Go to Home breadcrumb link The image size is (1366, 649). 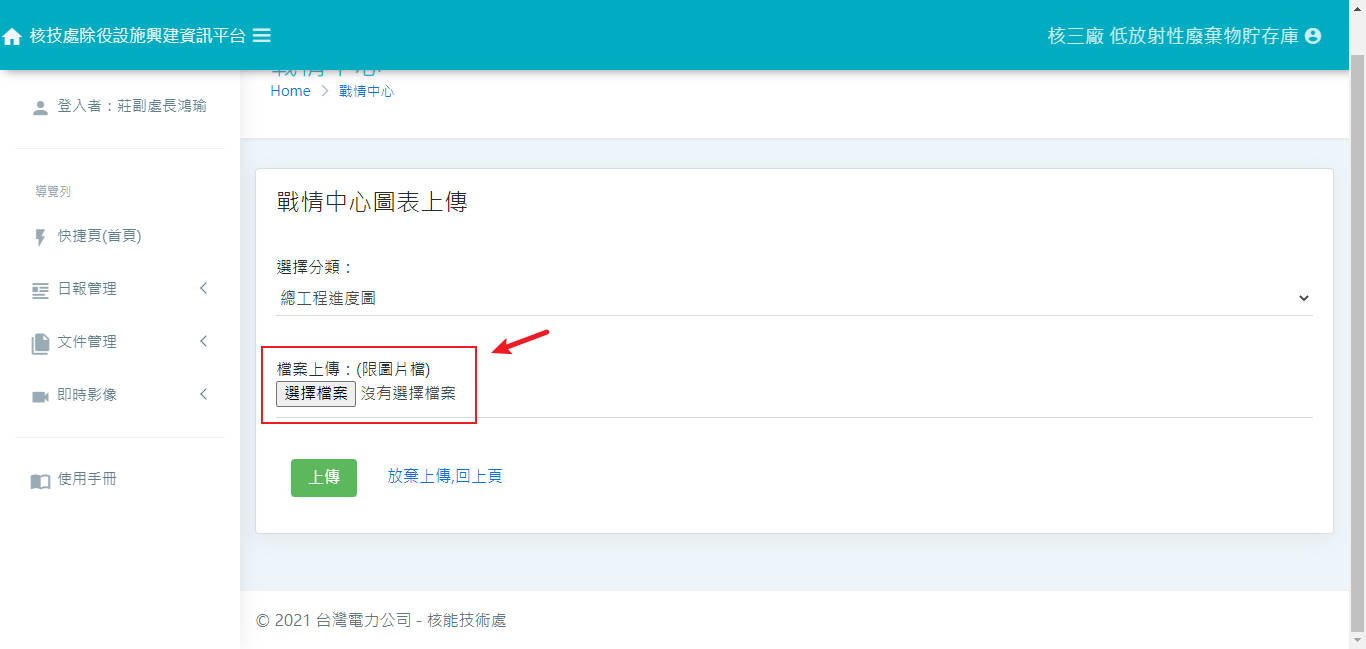(291, 91)
